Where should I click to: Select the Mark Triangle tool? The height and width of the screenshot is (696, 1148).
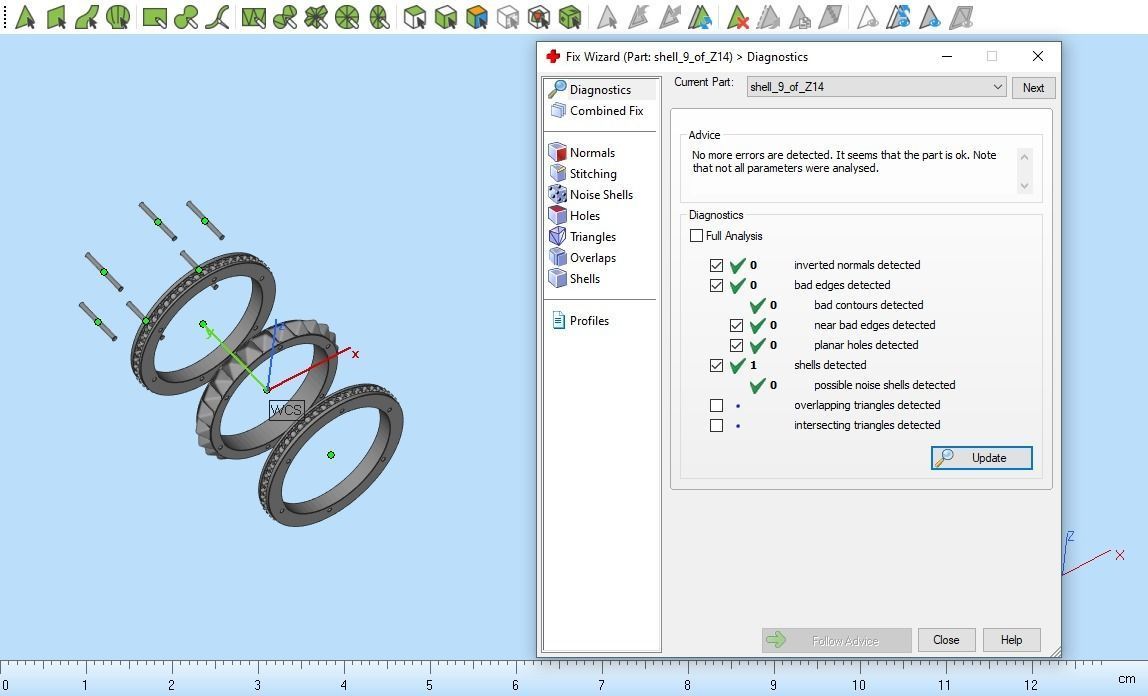point(25,17)
